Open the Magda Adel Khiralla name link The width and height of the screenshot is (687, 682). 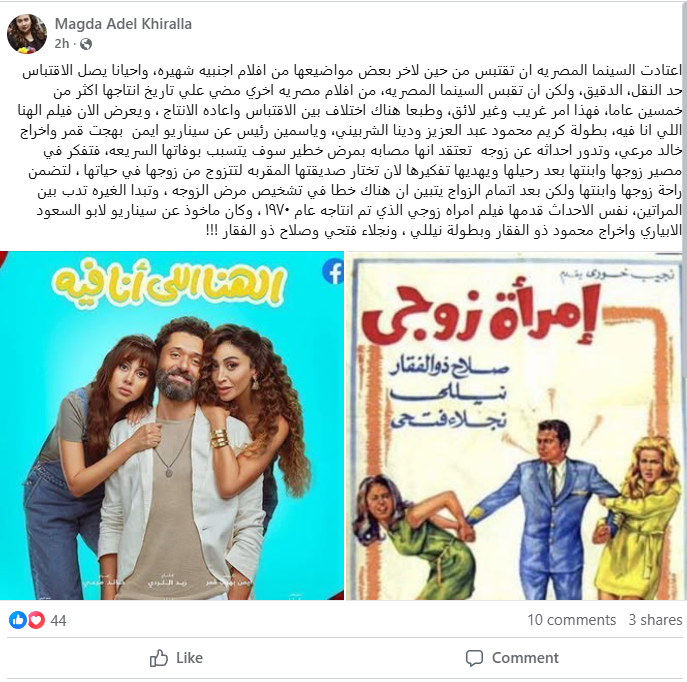[x=123, y=24]
